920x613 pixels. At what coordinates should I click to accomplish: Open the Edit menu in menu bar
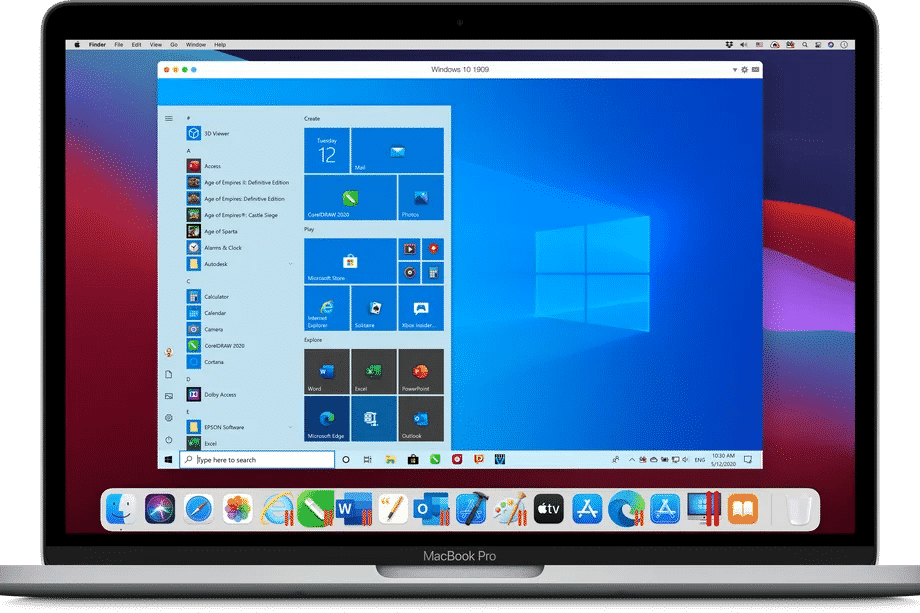tap(136, 45)
